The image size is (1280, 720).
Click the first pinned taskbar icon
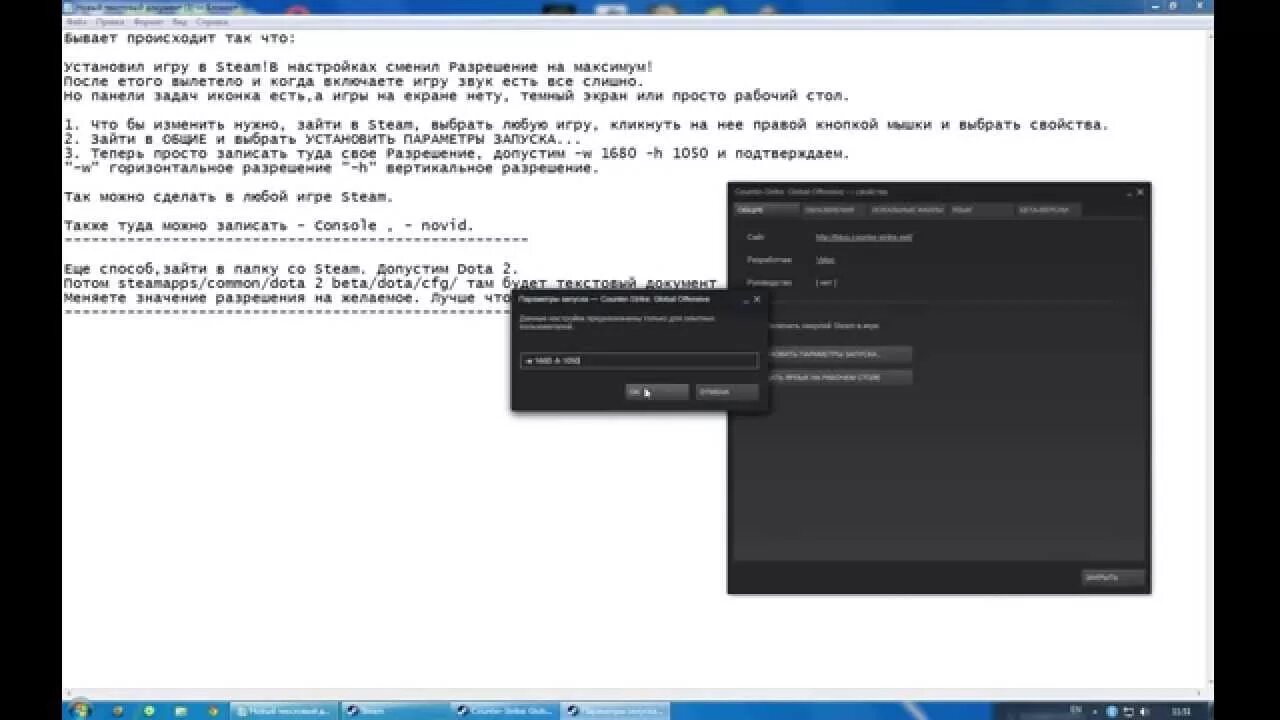[118, 710]
